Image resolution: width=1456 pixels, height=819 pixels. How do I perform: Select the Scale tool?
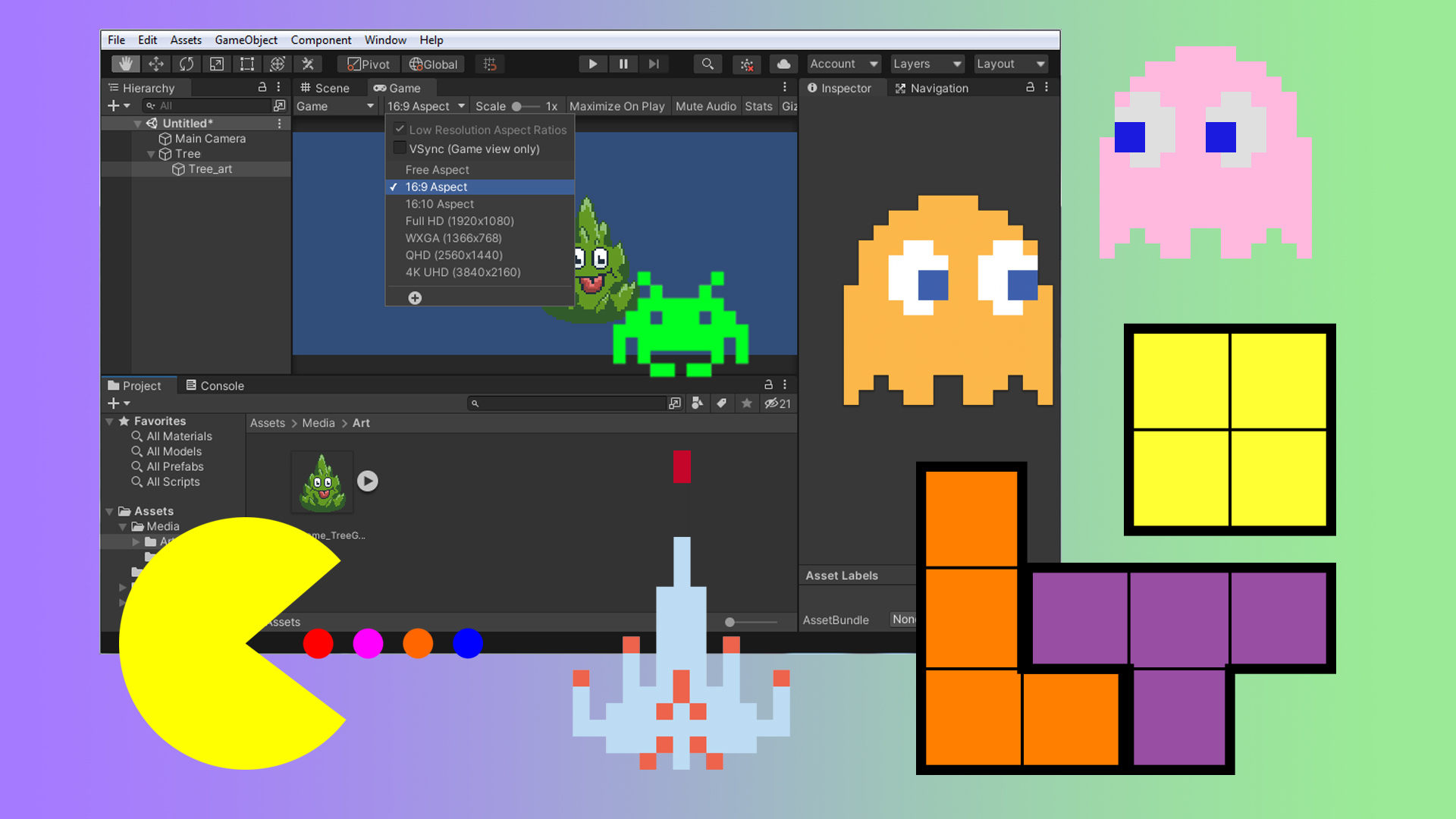[x=217, y=64]
